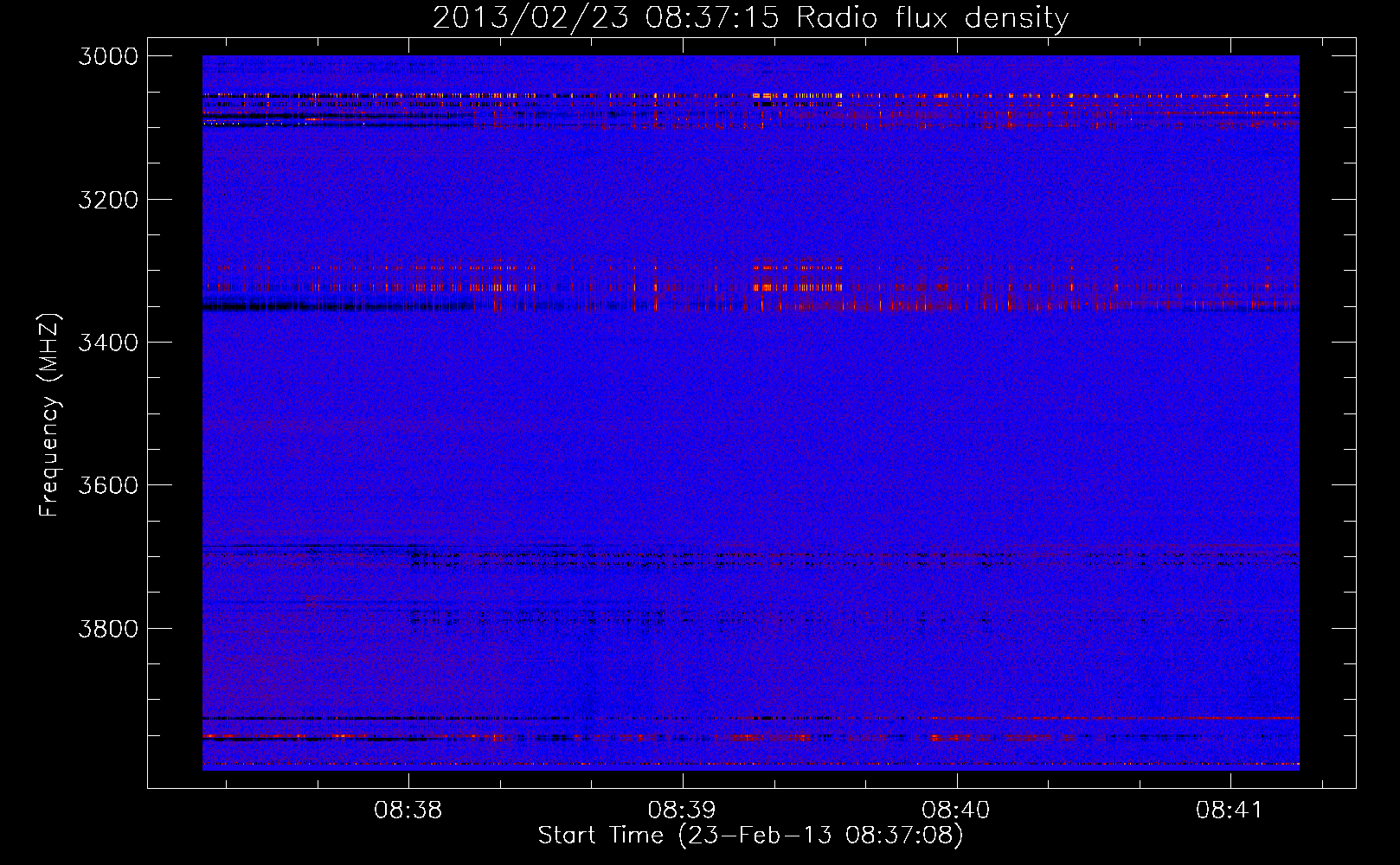Click the 3400 frequency tick label

pos(108,343)
